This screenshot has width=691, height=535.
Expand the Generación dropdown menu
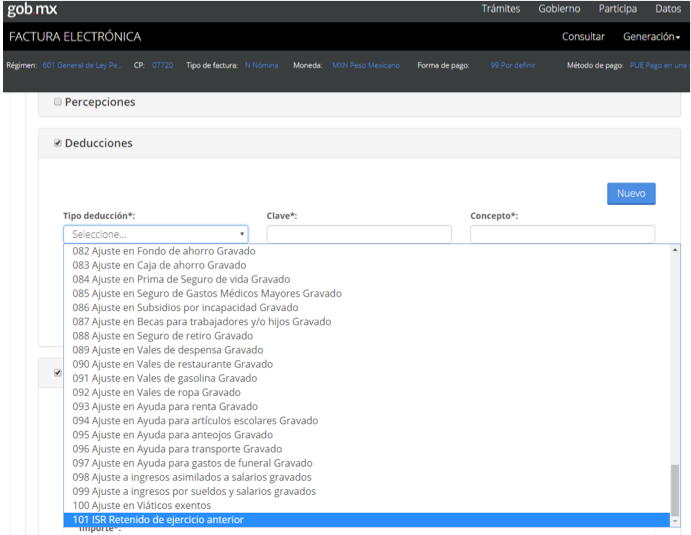coord(651,37)
